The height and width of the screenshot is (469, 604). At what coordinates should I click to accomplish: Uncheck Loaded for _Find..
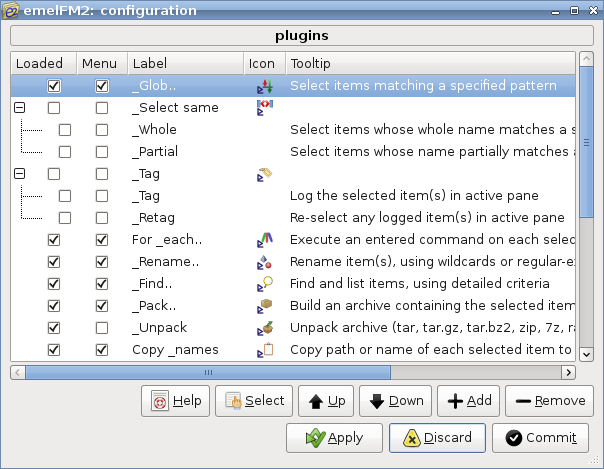[x=54, y=284]
